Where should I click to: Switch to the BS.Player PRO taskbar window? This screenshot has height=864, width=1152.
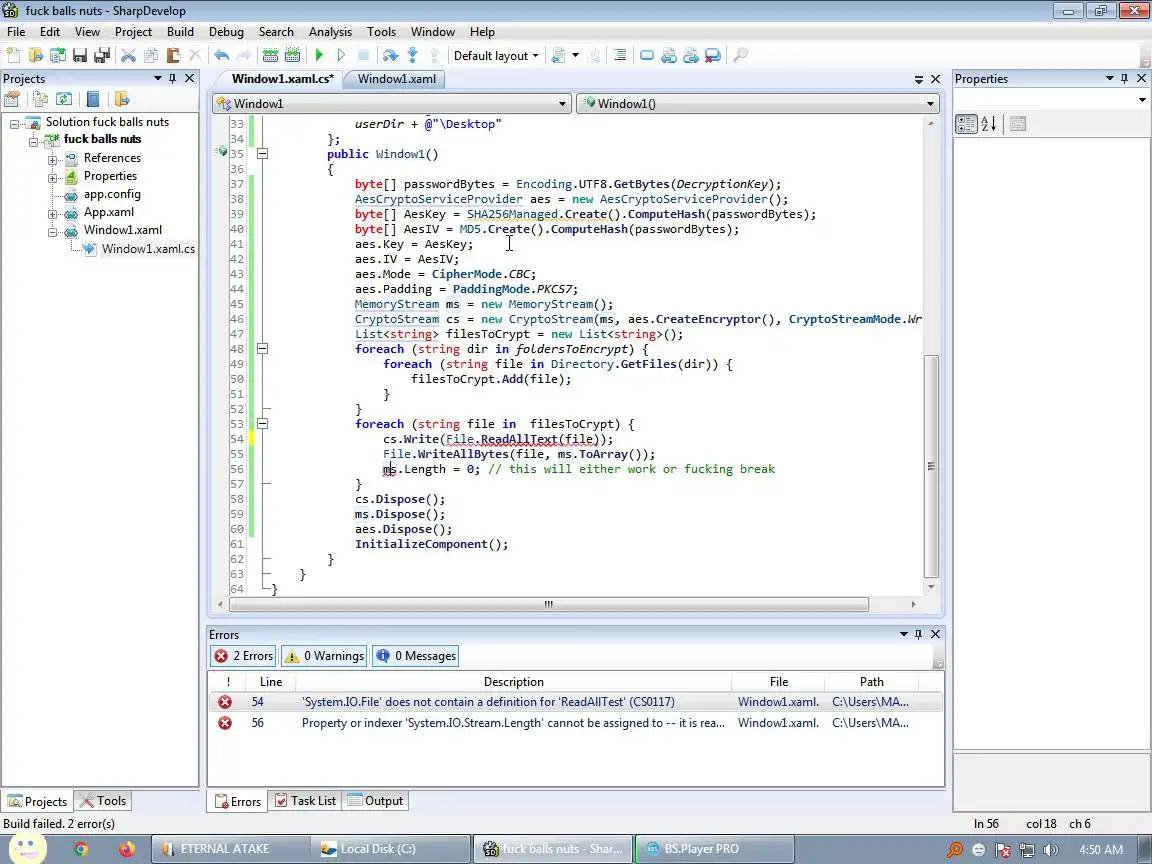pyautogui.click(x=714, y=849)
